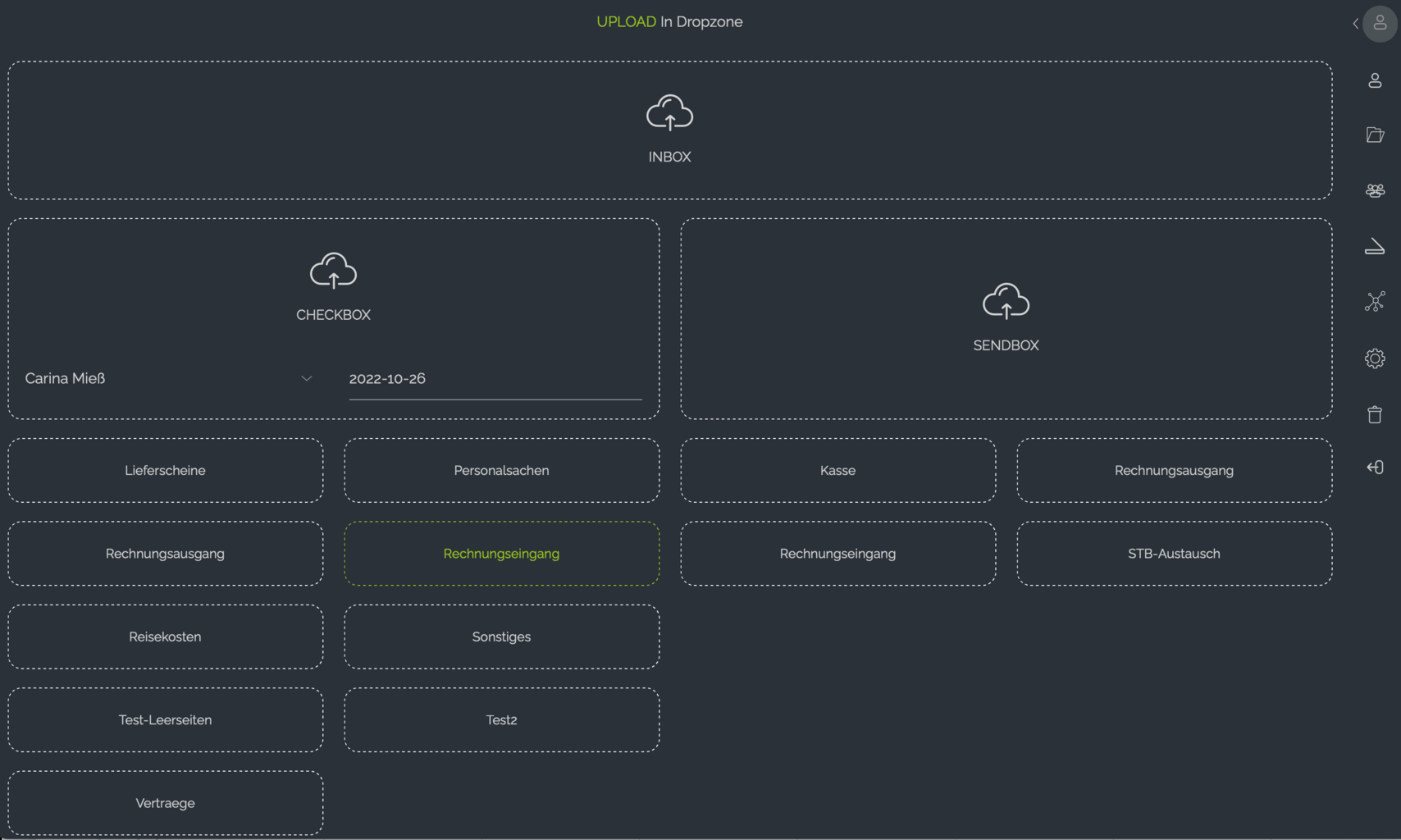Open the network nodes icon in sidebar
This screenshot has width=1401, height=840.
click(x=1375, y=302)
